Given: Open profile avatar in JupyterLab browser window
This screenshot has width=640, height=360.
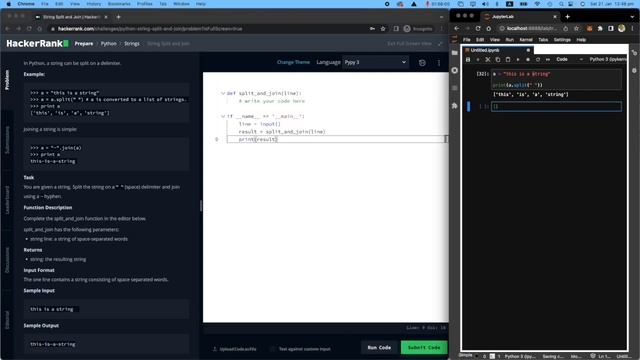Looking at the screenshot, I should pos(621,28).
